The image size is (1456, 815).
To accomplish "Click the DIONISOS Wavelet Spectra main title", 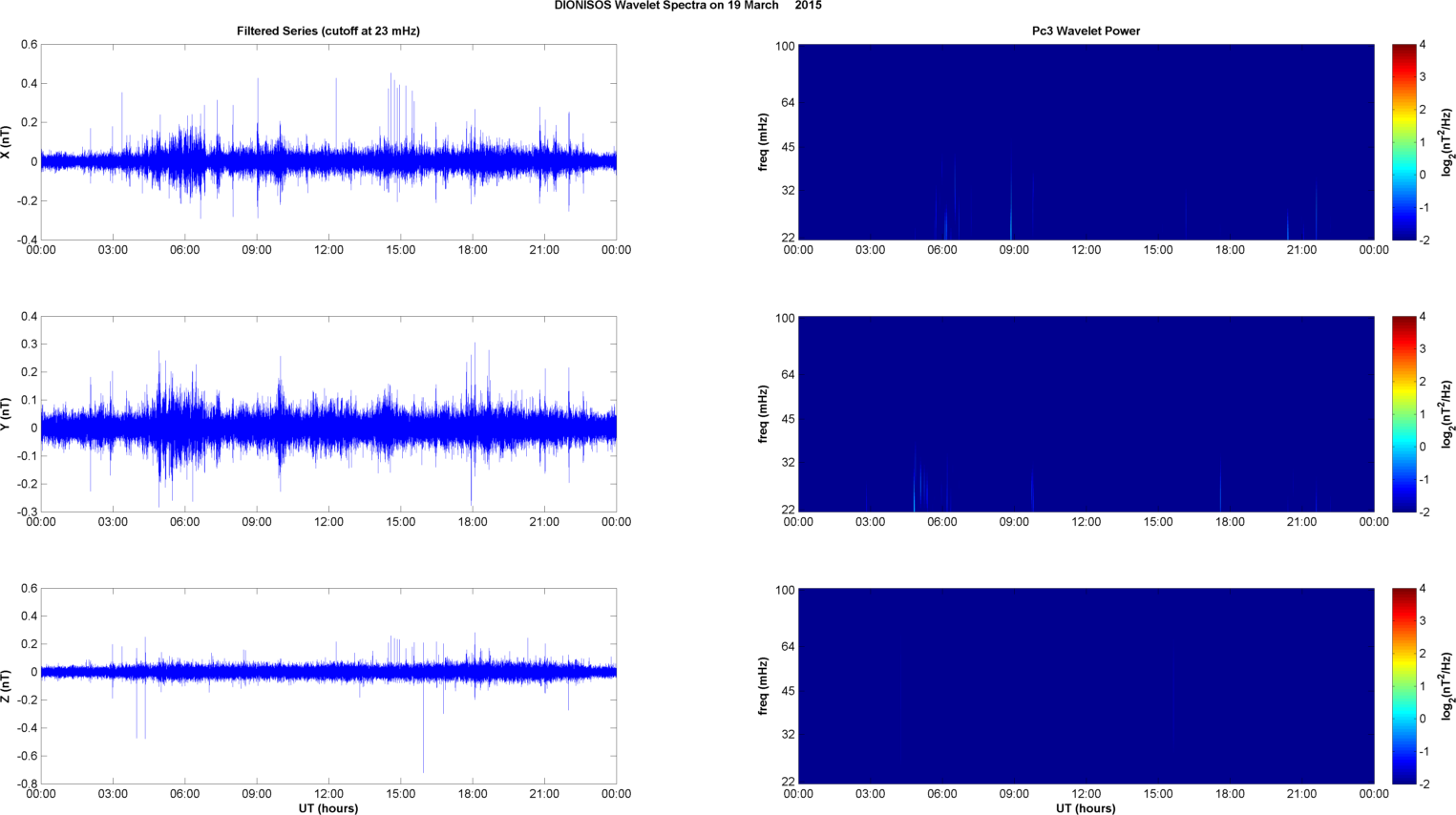I will pos(687,6).
